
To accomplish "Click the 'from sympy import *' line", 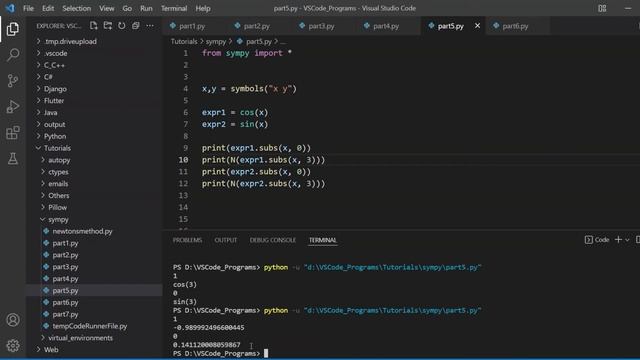I will tap(247, 53).
